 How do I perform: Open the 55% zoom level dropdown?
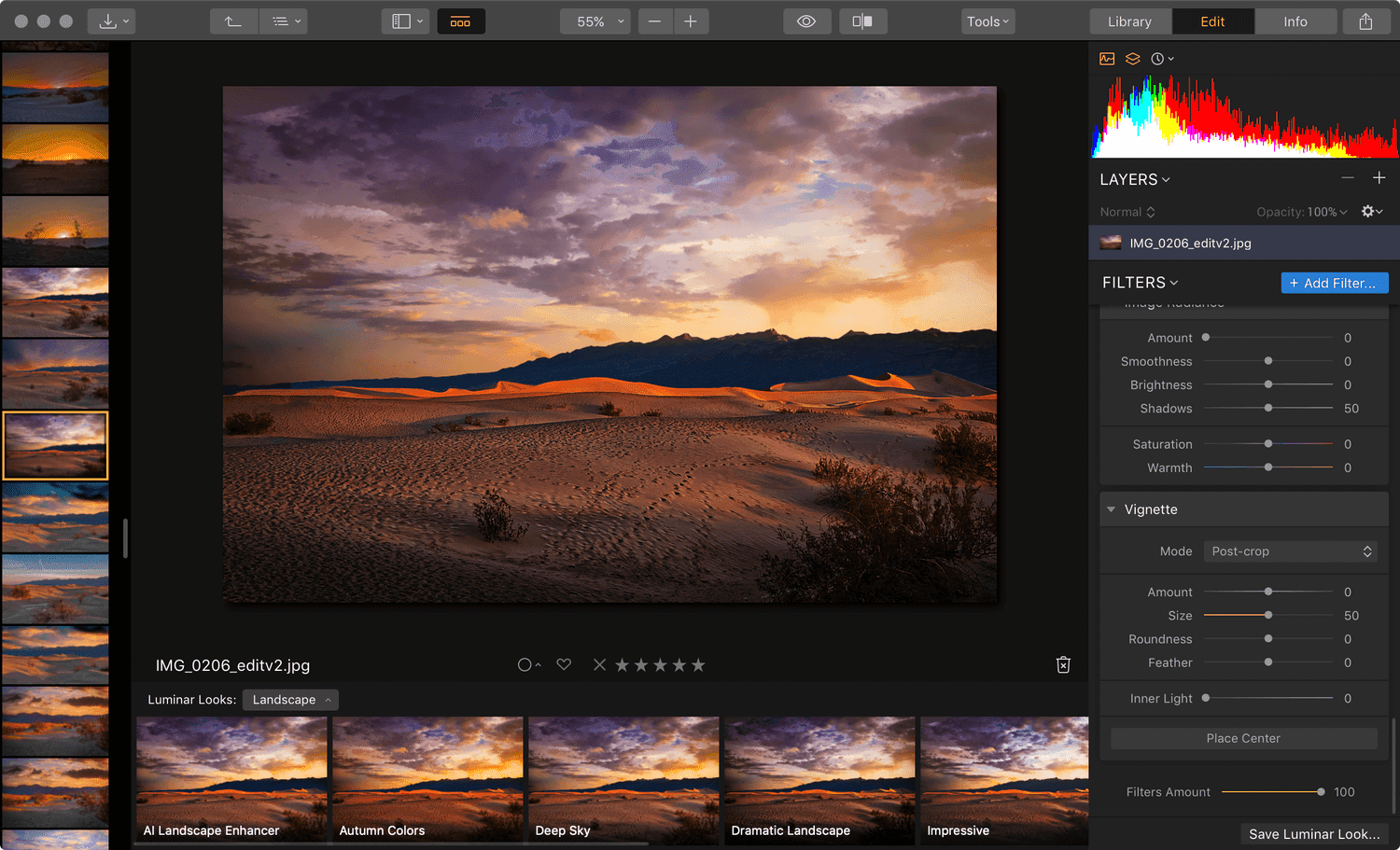click(595, 21)
